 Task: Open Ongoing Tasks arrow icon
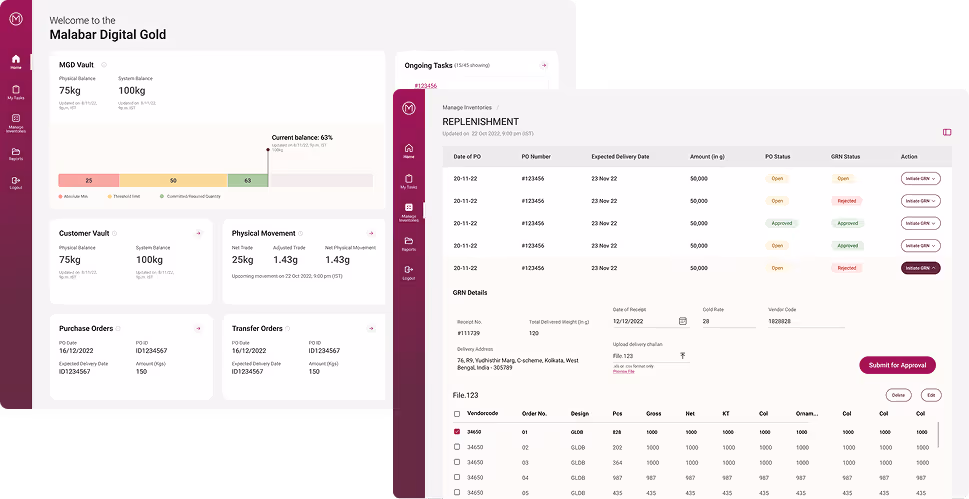544,65
